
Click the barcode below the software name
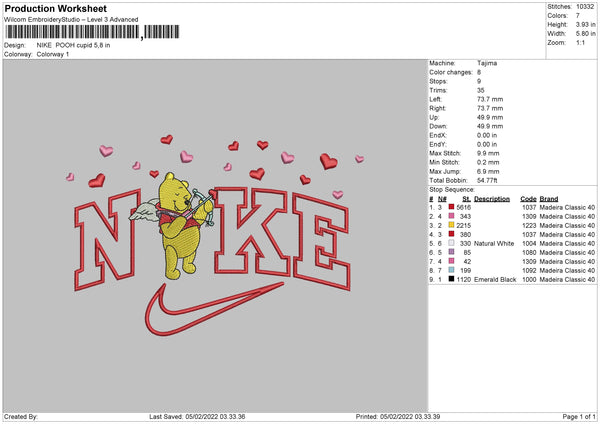(72, 33)
